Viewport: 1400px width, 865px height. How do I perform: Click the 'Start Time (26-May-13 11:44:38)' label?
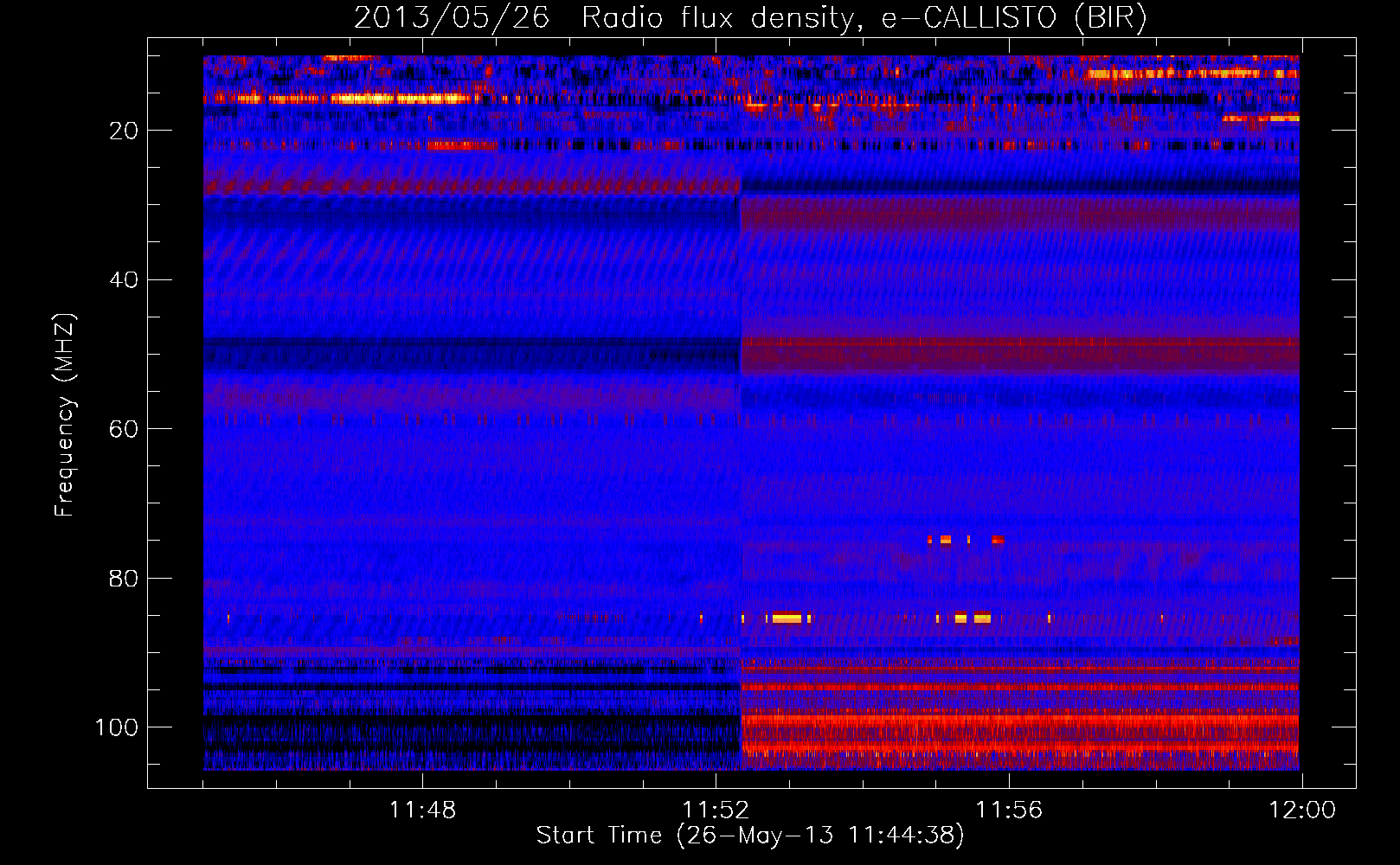(x=750, y=836)
